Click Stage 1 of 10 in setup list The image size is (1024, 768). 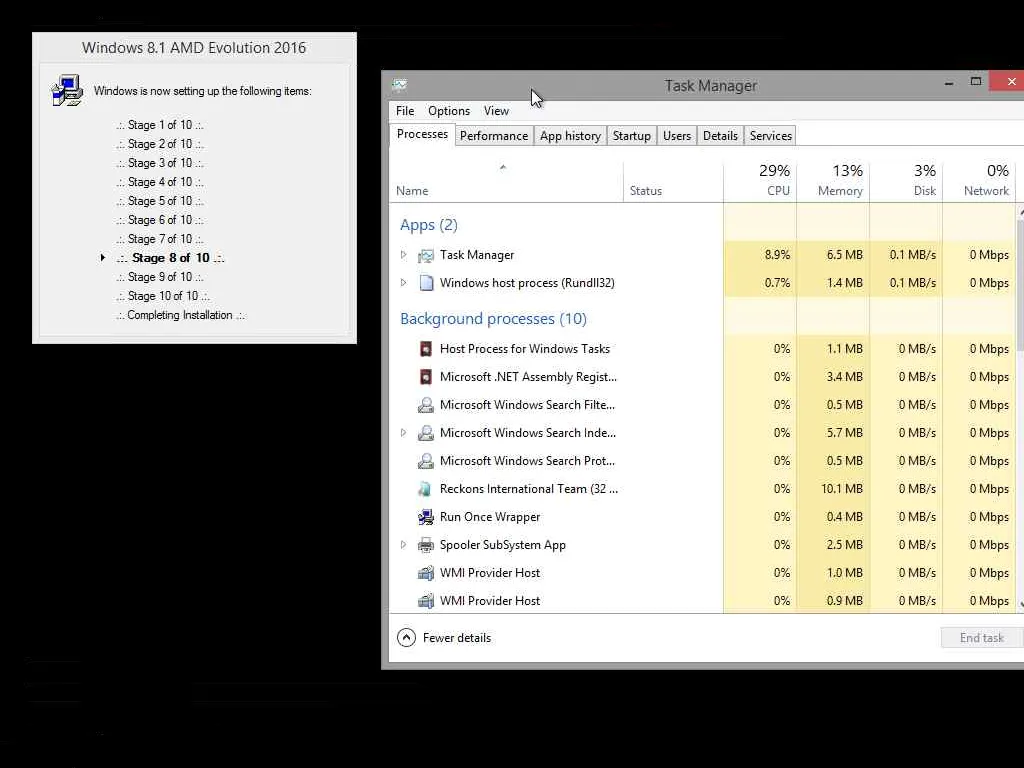(160, 125)
